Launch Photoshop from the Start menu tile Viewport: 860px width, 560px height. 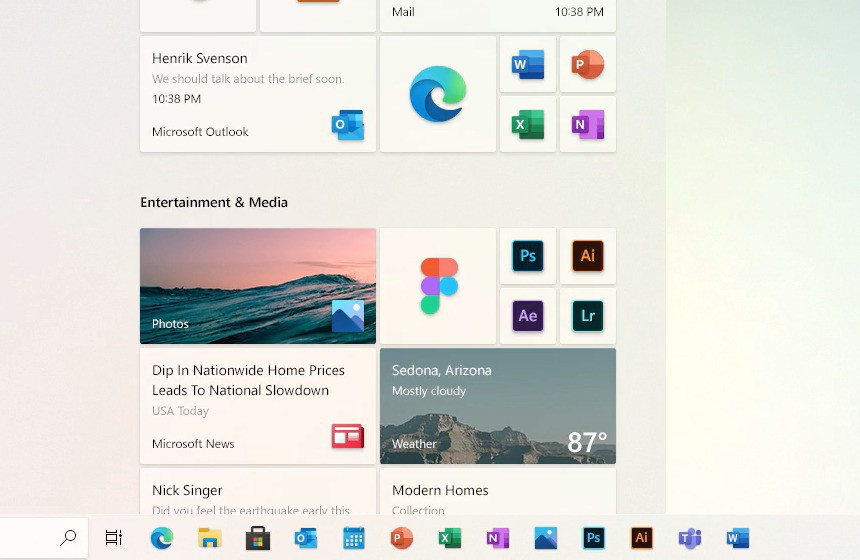pos(528,256)
